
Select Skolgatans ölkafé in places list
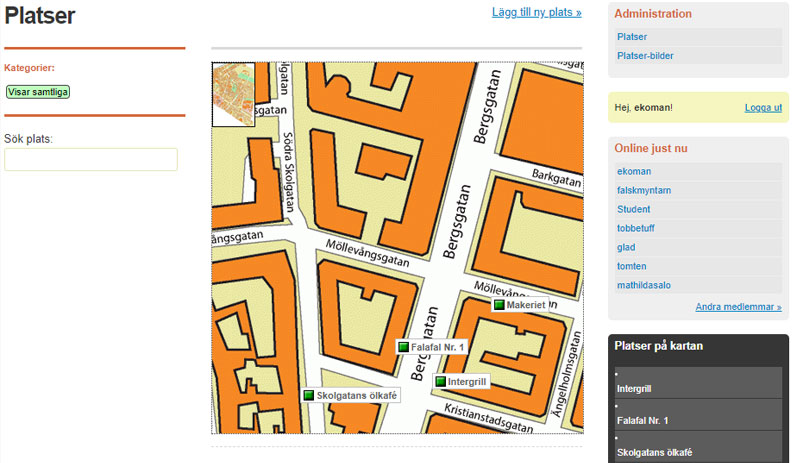click(x=653, y=453)
